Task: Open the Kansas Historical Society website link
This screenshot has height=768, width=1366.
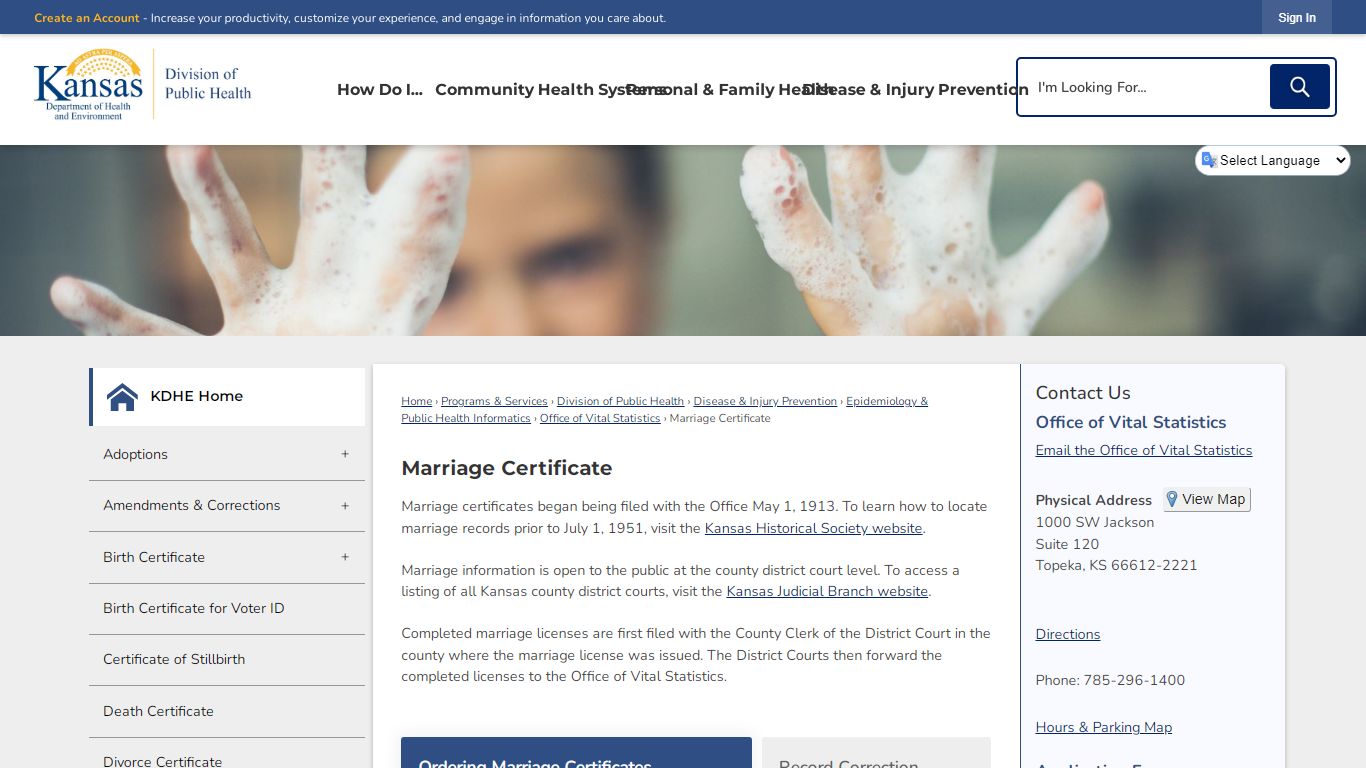Action: [x=813, y=528]
